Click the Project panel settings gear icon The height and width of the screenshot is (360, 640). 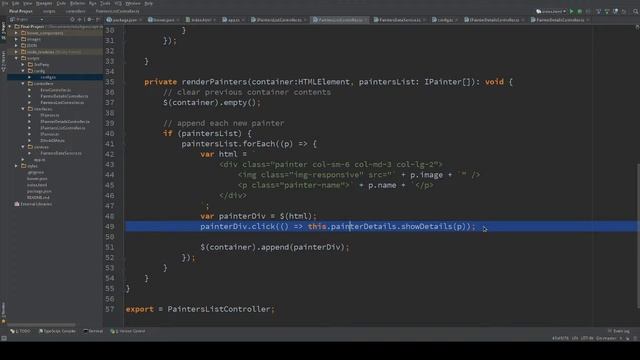pyautogui.click(x=89, y=19)
